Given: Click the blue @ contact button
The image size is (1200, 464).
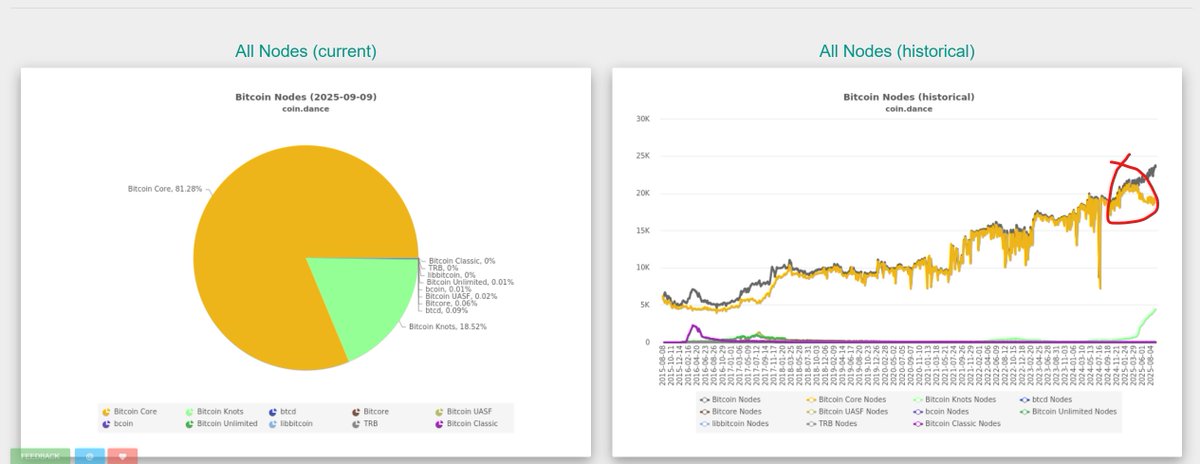Looking at the screenshot, I should click(89, 456).
